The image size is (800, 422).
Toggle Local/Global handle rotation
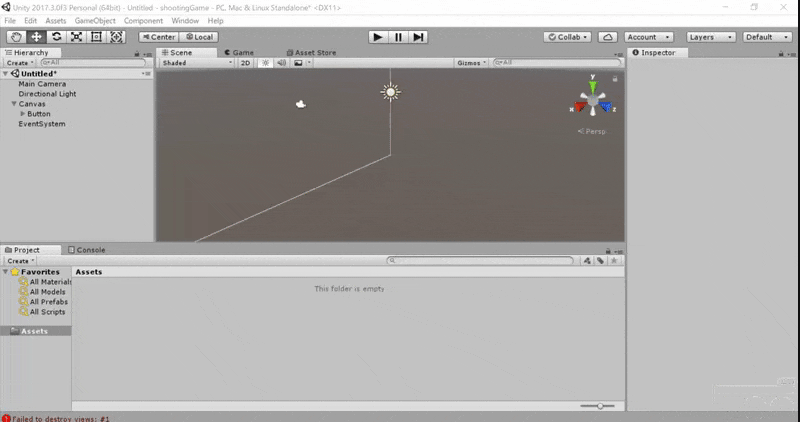(199, 37)
